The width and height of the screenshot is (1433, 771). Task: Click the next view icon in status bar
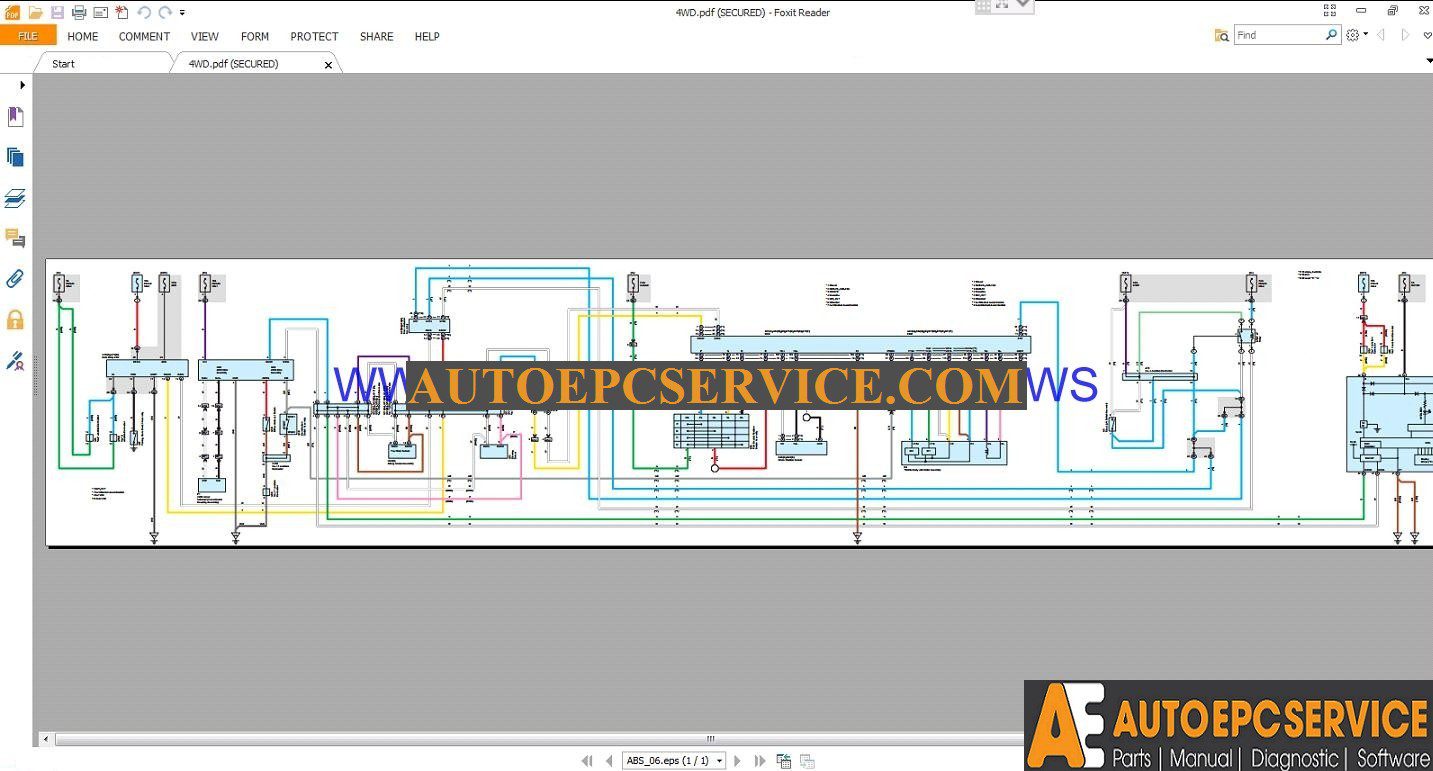(806, 762)
